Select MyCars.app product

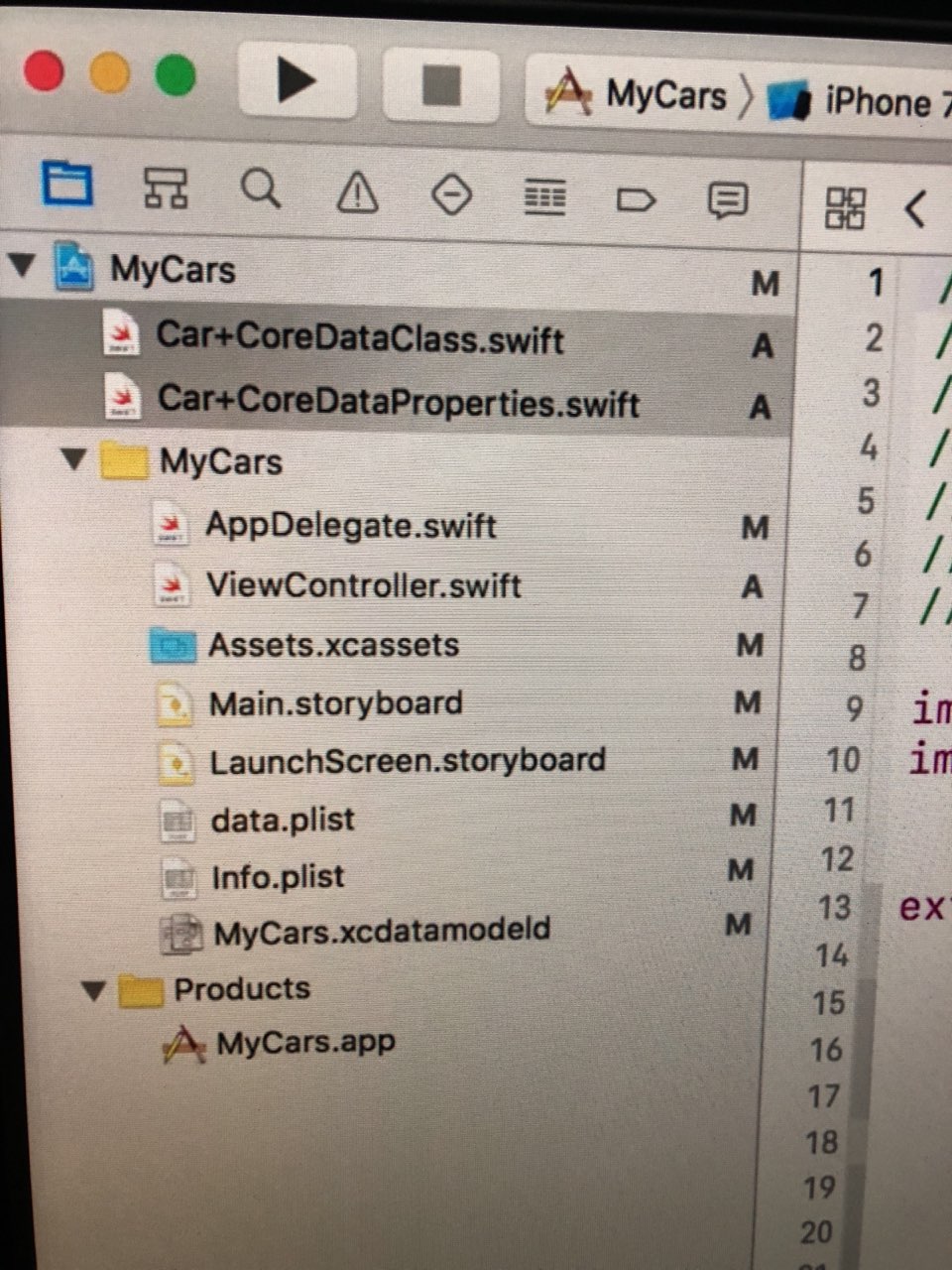tap(305, 1043)
